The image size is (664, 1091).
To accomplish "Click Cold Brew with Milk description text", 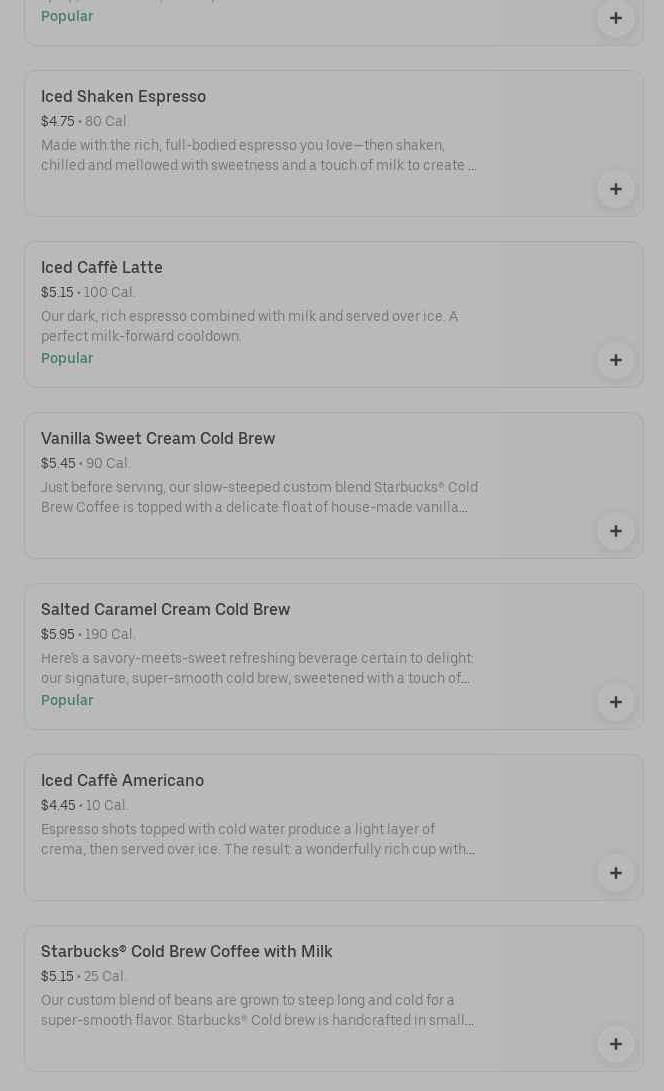I will click(x=257, y=1010).
